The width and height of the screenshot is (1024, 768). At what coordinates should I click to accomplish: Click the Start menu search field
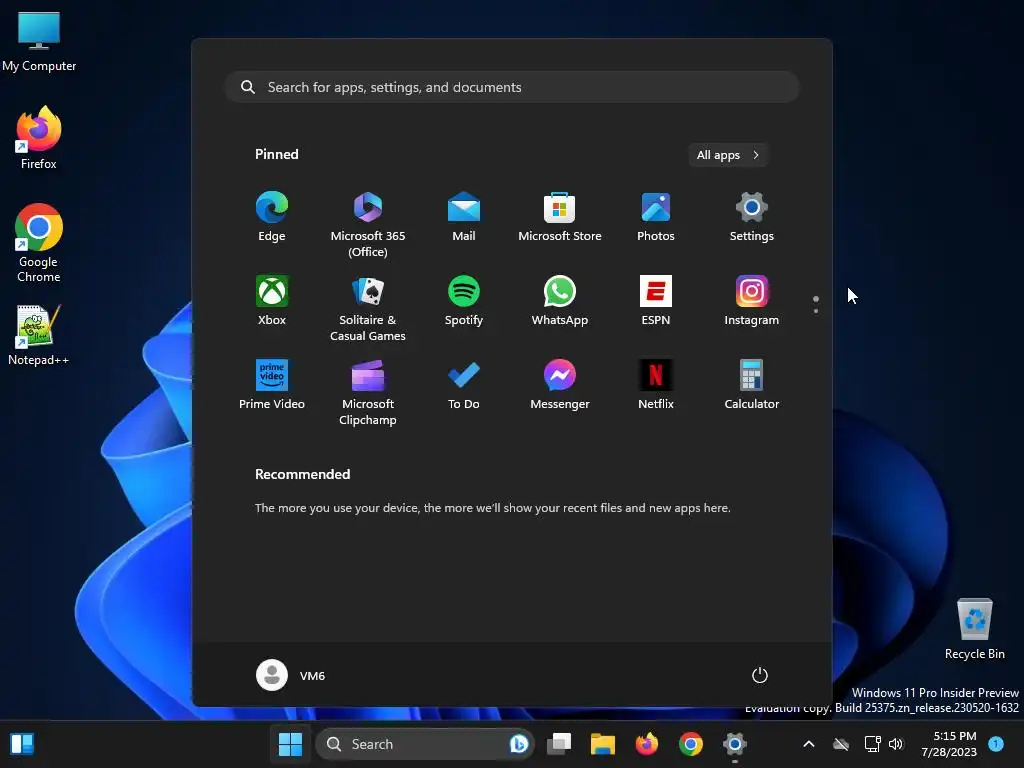[x=512, y=87]
